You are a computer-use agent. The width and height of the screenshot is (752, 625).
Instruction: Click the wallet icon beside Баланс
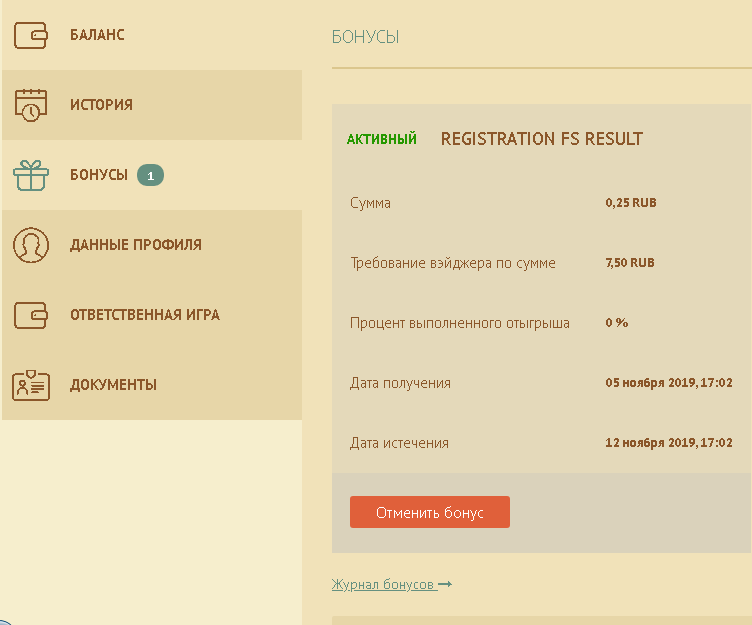pos(31,35)
